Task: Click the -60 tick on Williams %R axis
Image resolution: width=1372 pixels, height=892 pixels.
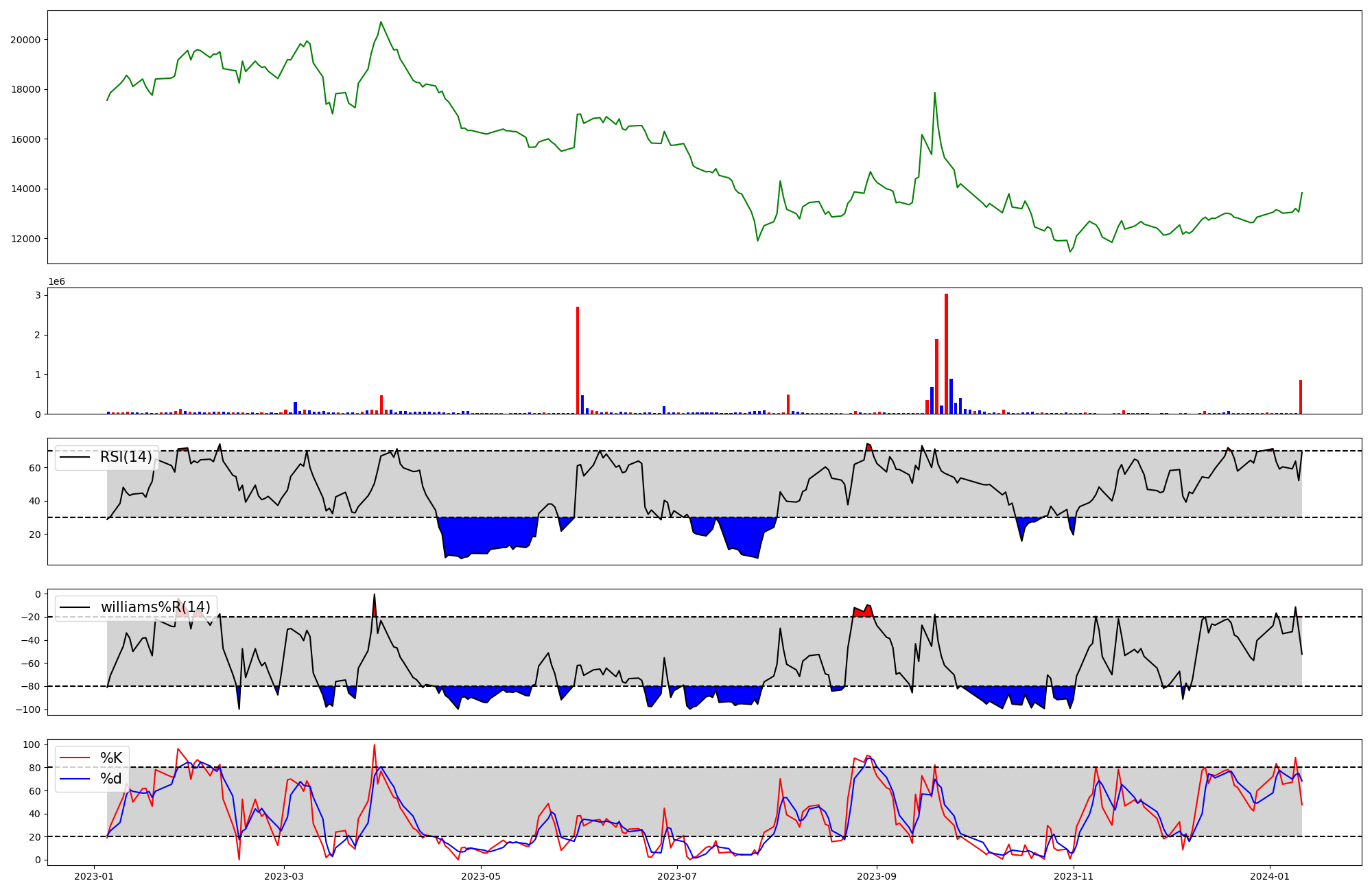Action: tap(32, 664)
